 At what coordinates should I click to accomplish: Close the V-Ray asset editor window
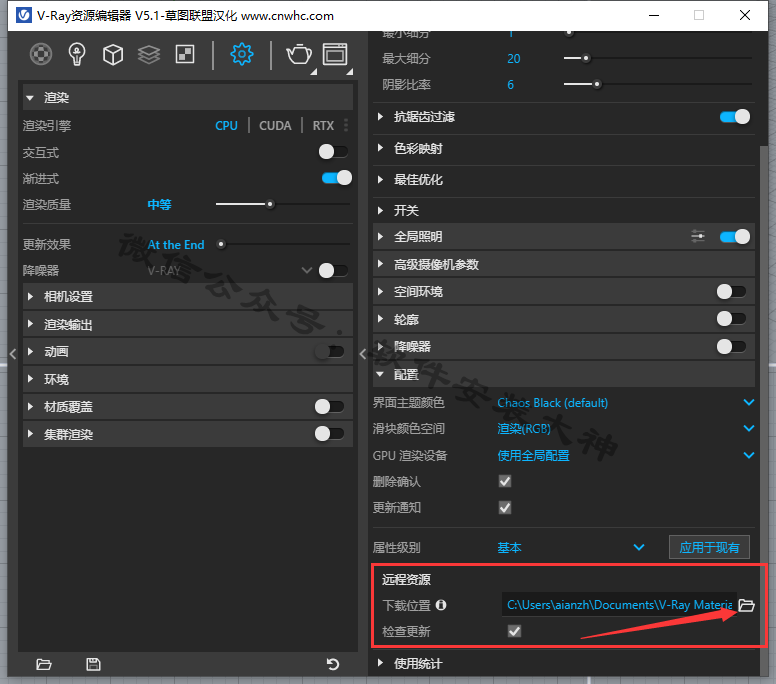tap(745, 15)
